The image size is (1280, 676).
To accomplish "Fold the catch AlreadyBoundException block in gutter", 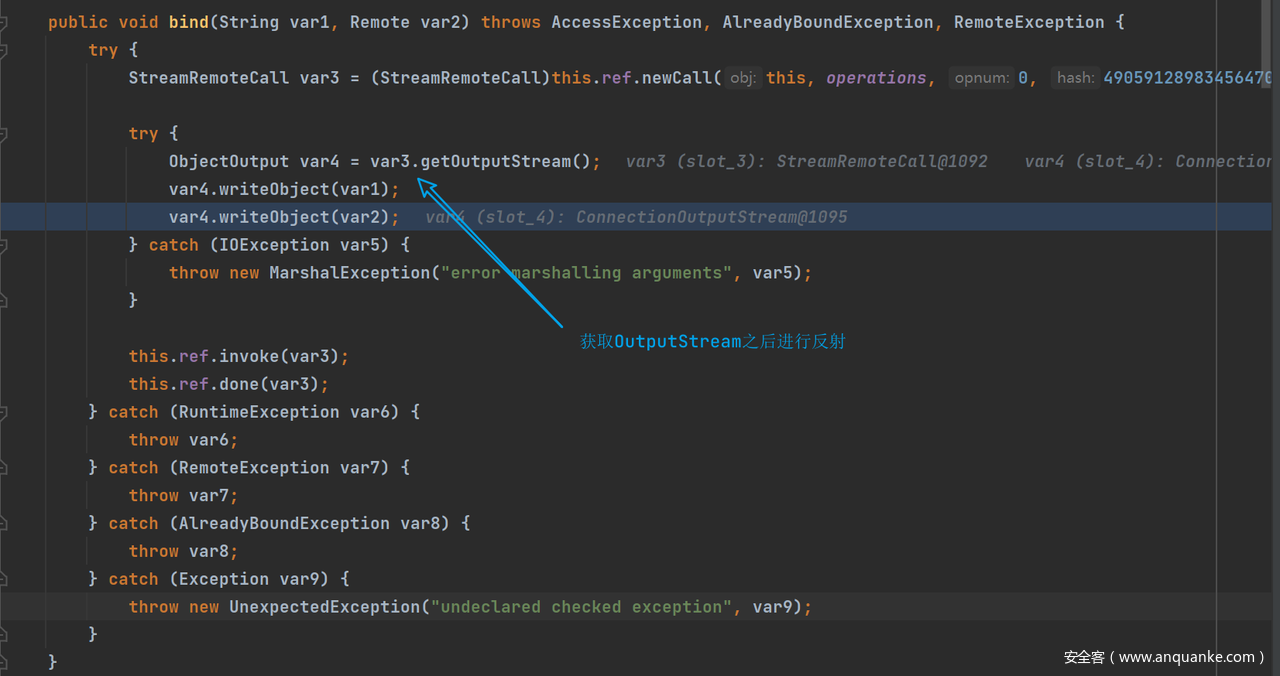I will (x=4, y=523).
